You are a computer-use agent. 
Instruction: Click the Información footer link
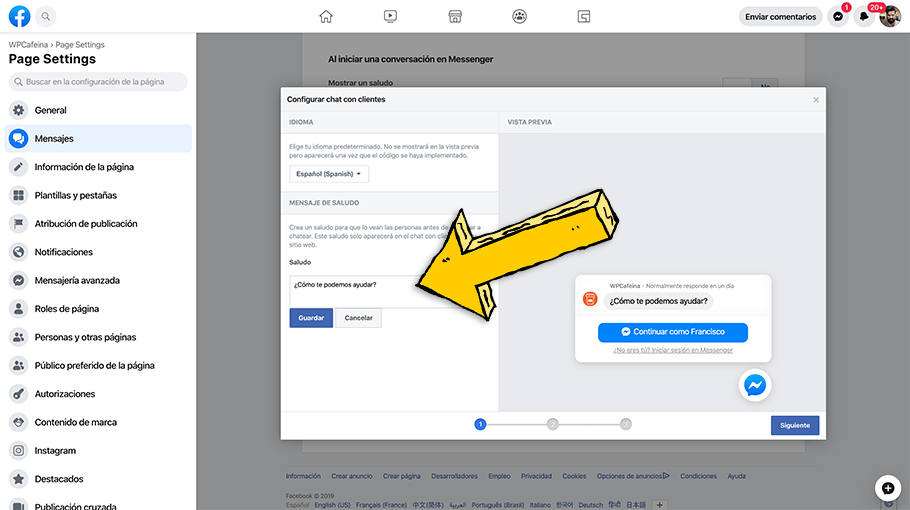pos(303,476)
